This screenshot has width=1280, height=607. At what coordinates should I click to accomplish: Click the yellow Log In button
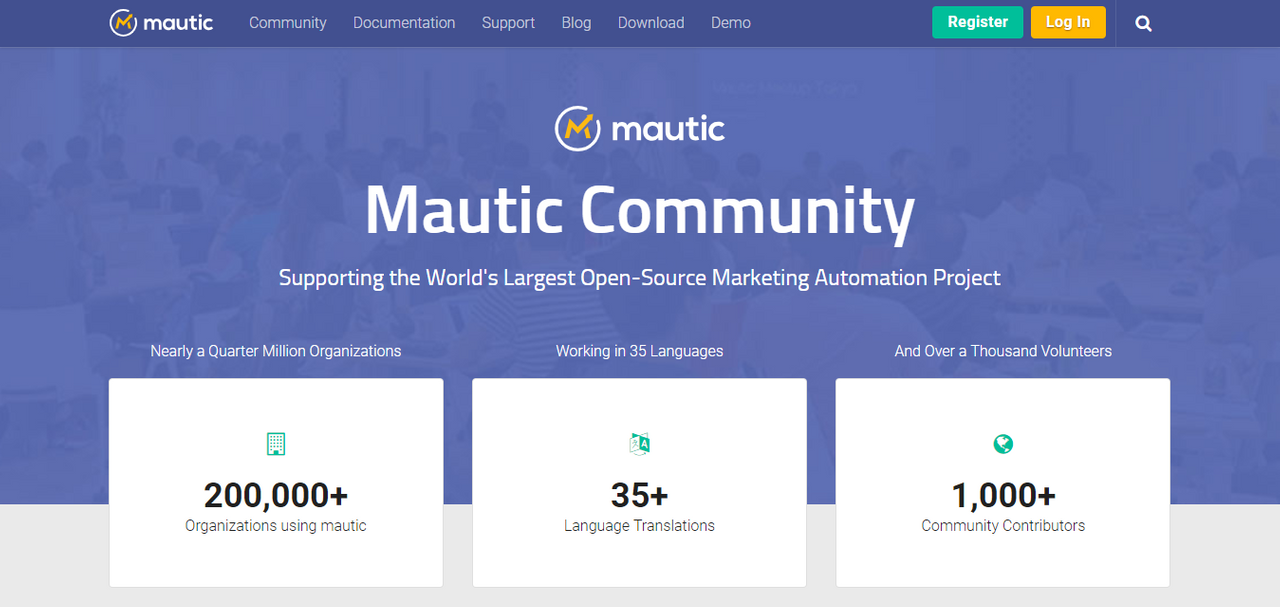(1068, 22)
